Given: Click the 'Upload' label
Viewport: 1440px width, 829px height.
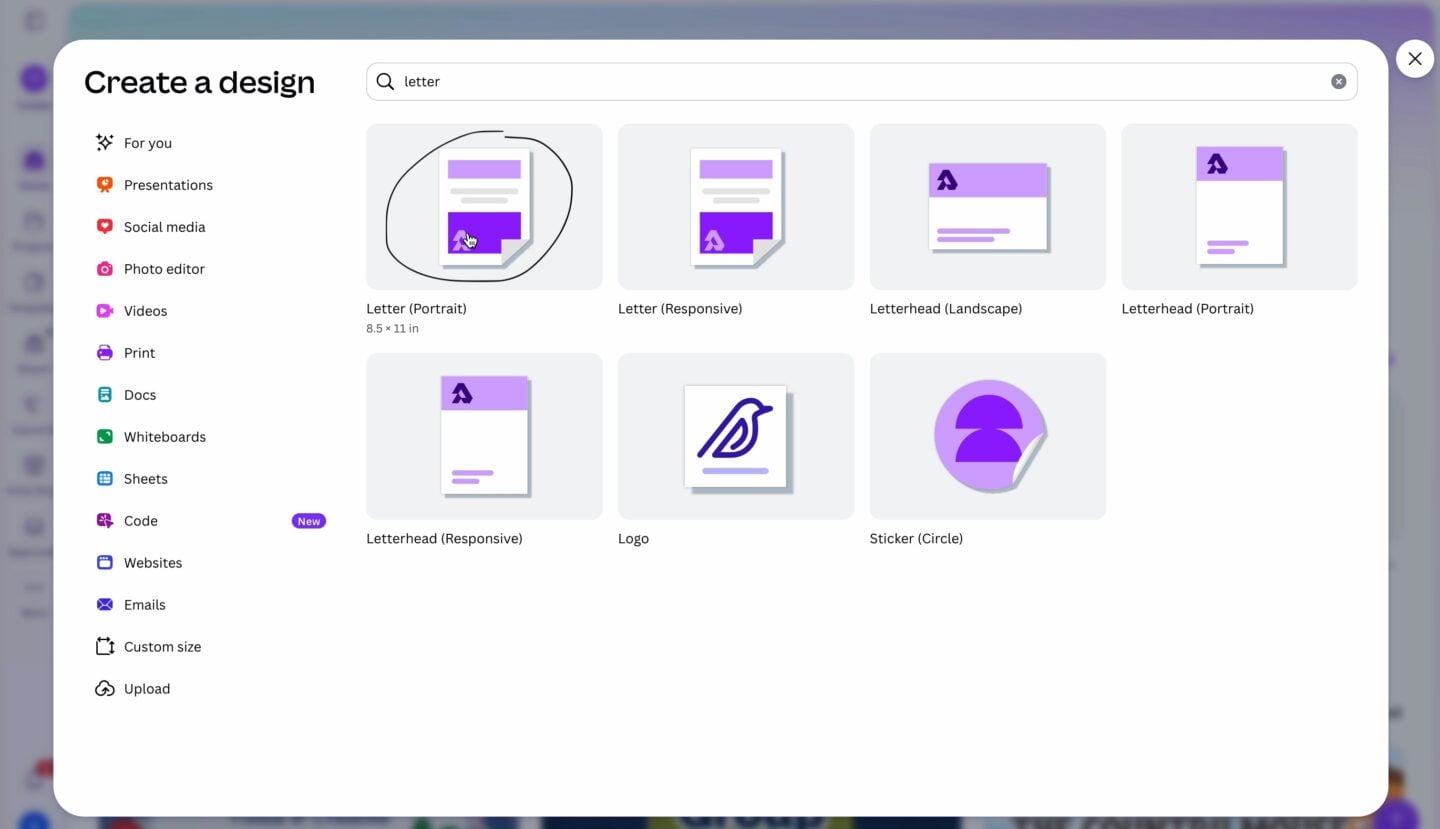Looking at the screenshot, I should 147,689.
